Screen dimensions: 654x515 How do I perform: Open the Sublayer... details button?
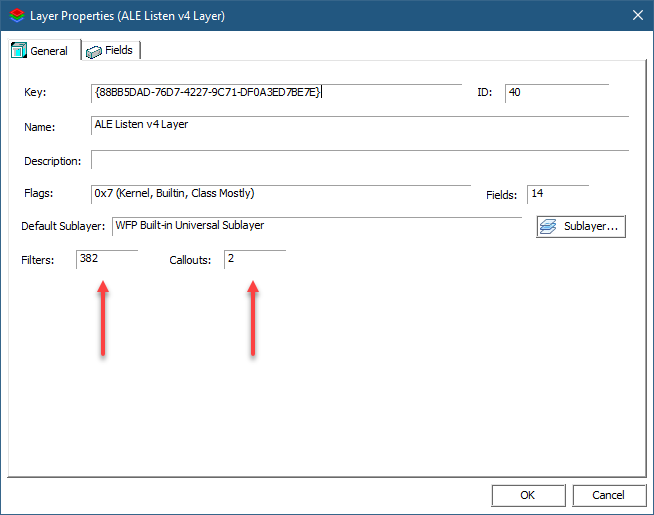coord(581,227)
